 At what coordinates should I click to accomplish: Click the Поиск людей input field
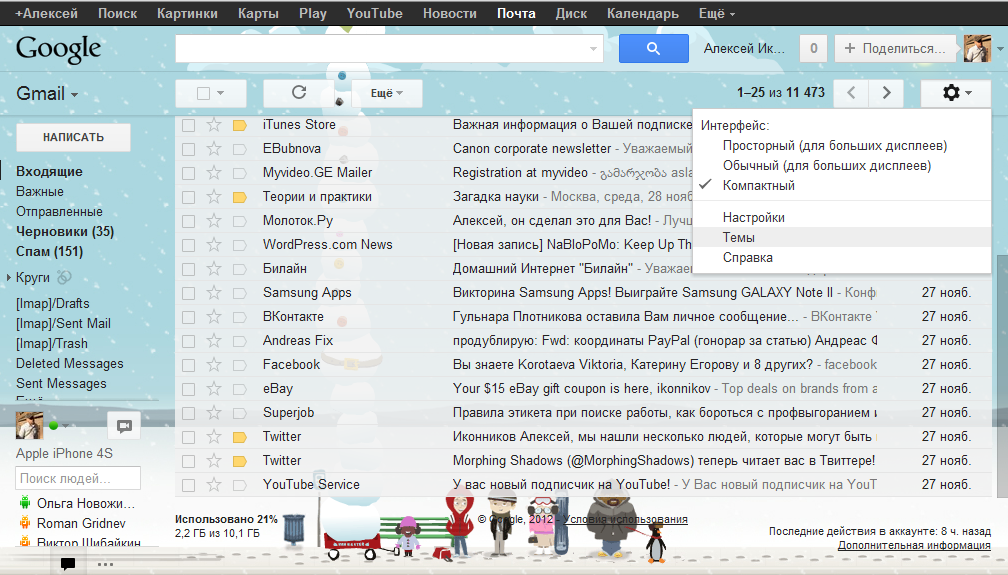click(x=78, y=479)
